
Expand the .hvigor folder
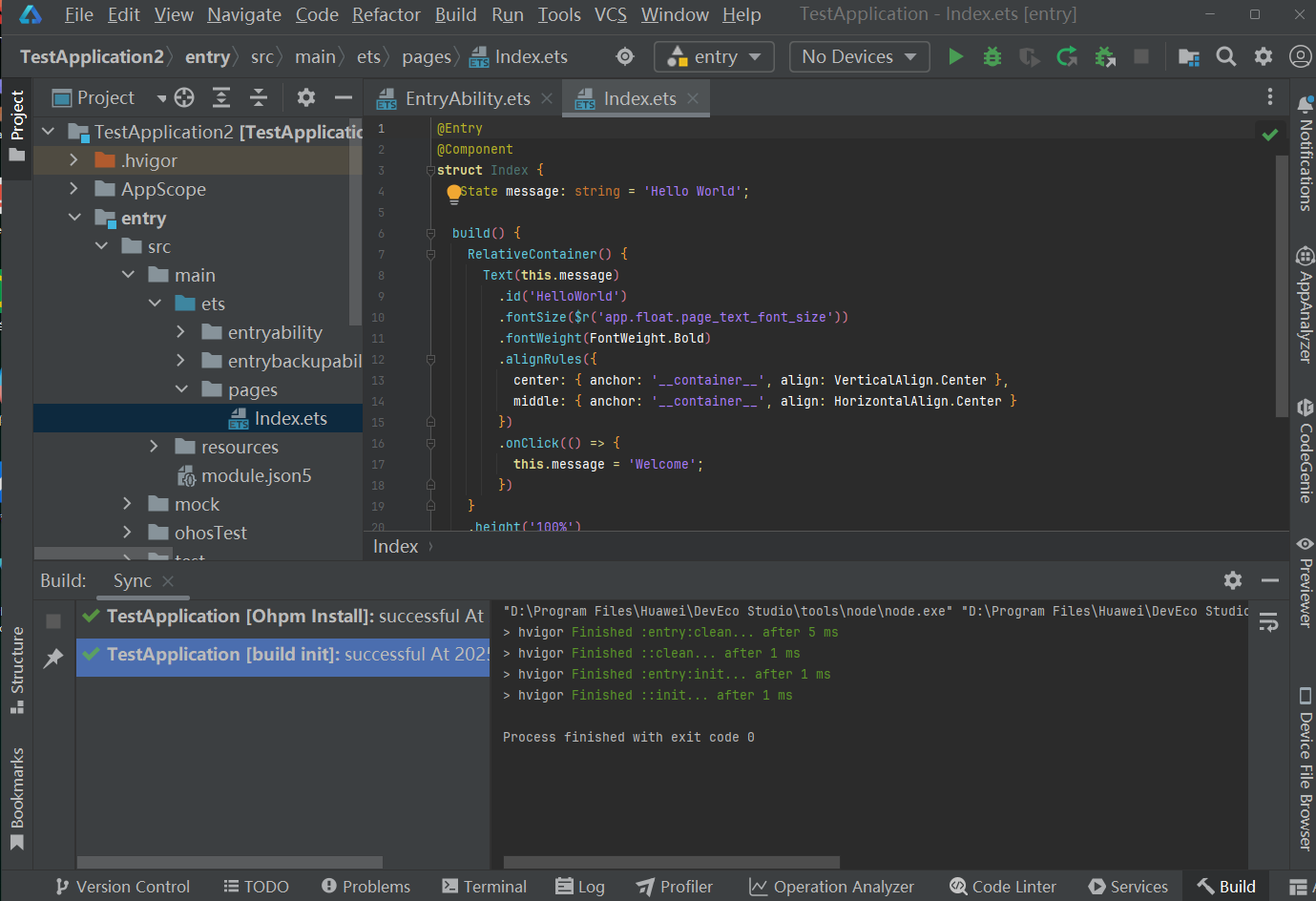click(73, 160)
